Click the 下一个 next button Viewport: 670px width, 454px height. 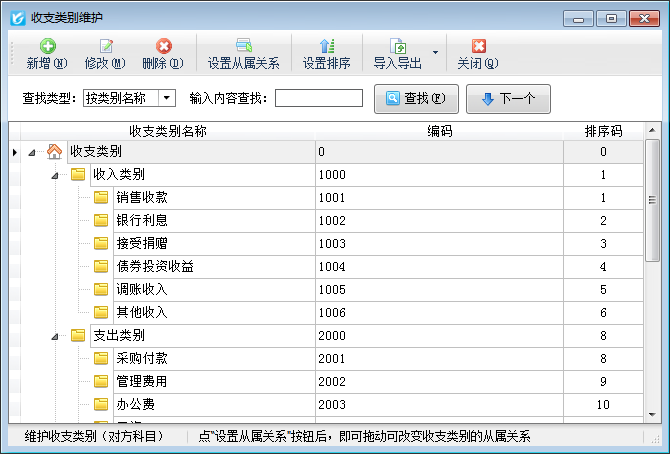click(x=508, y=98)
